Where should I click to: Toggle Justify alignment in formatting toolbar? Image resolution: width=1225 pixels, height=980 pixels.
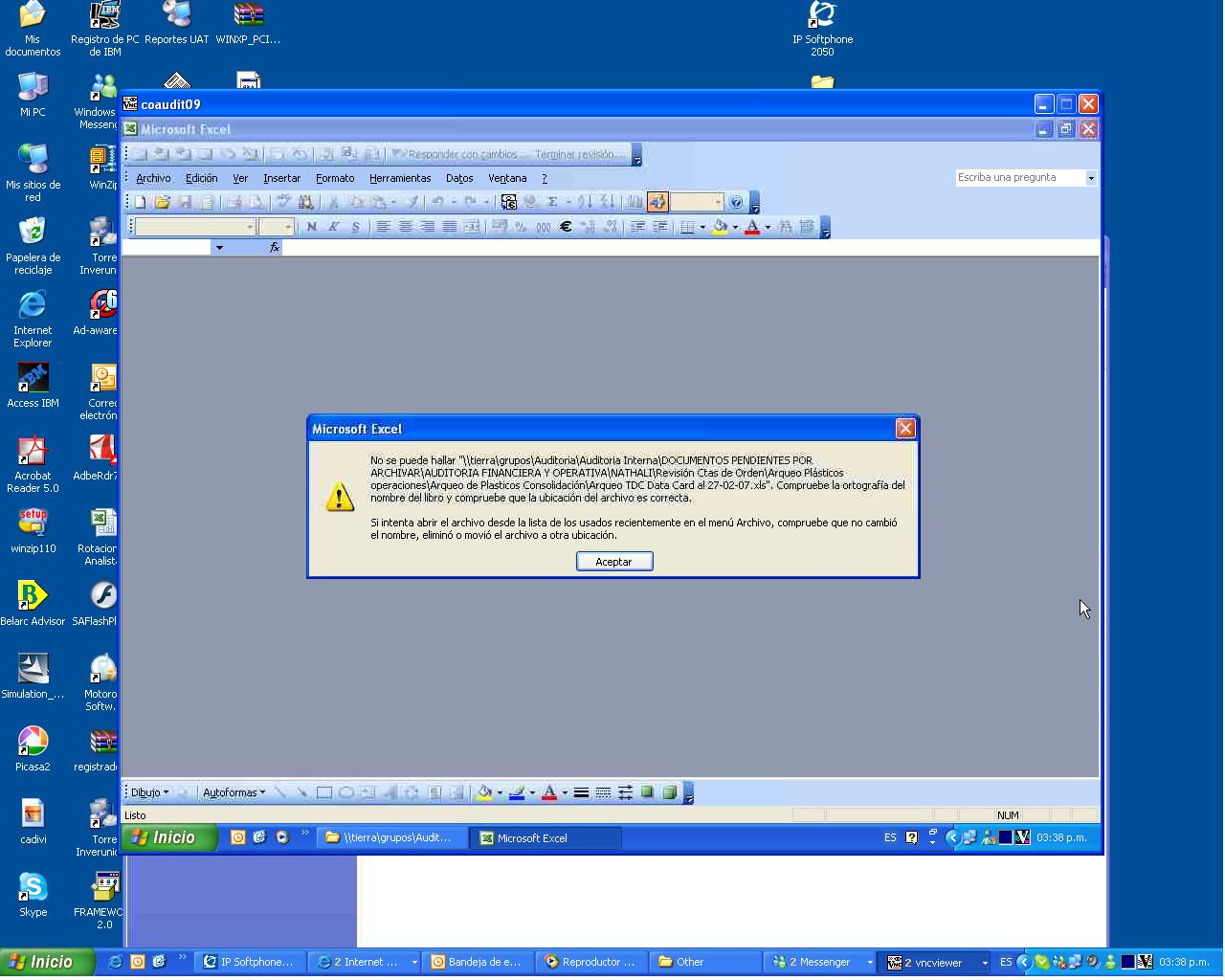click(449, 227)
